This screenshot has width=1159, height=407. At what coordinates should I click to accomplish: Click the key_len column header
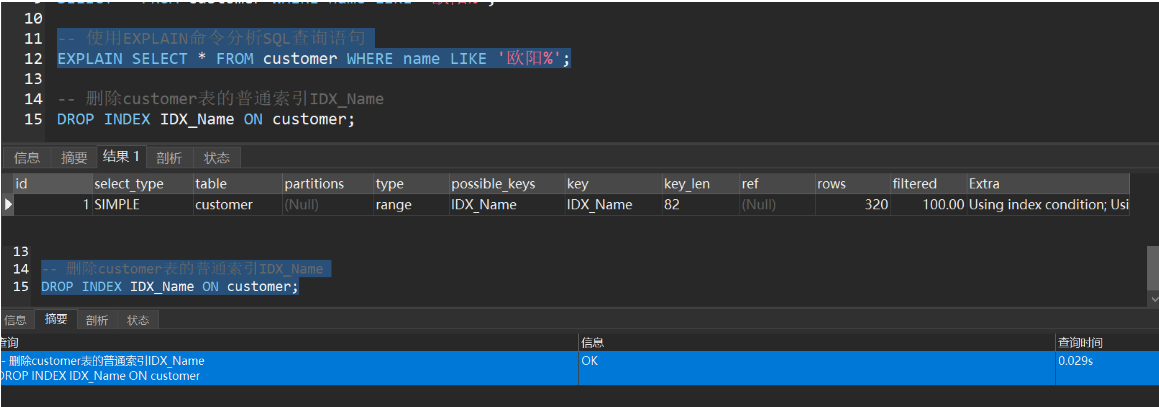point(701,184)
